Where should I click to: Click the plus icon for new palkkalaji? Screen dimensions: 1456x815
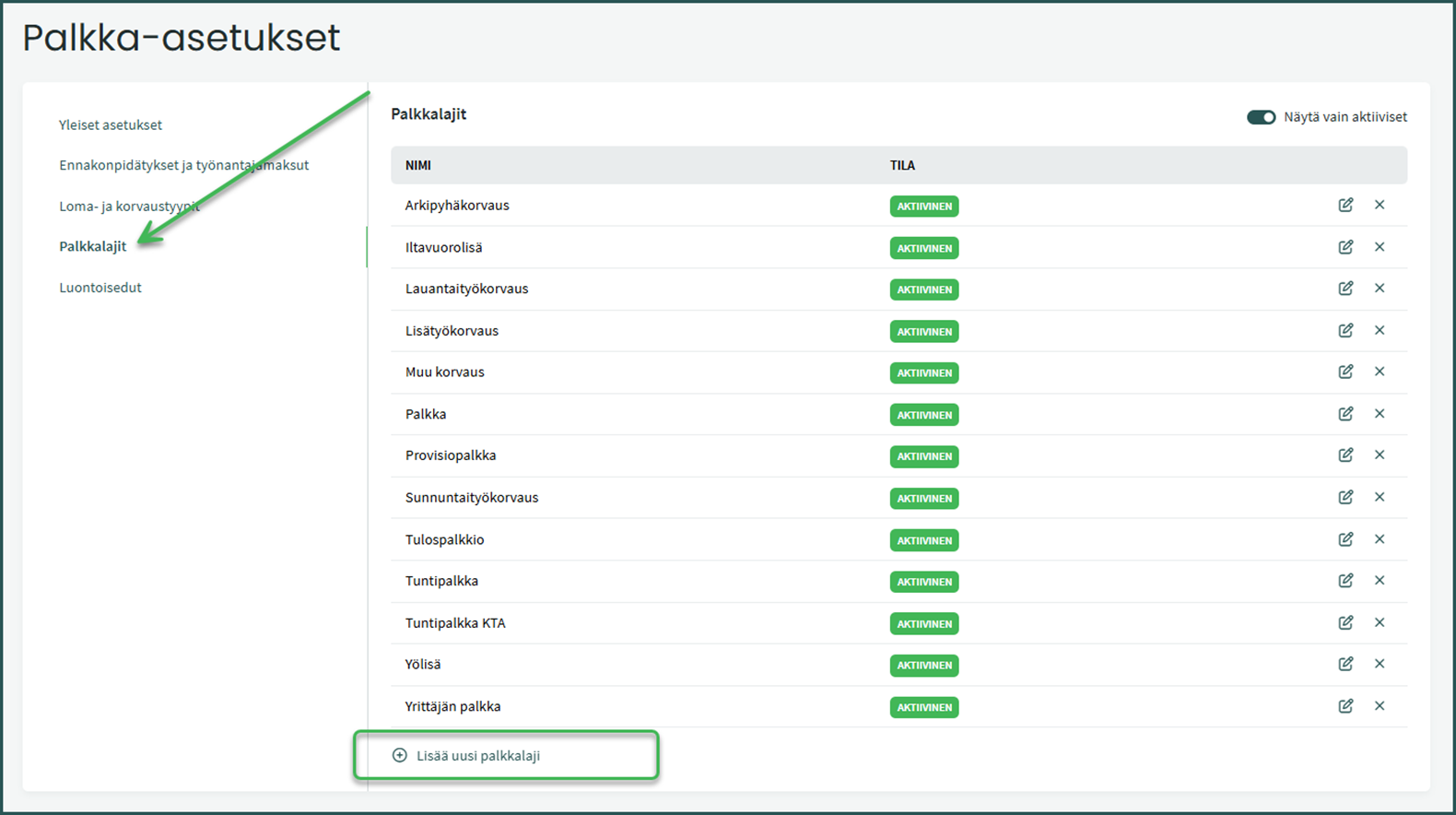pyautogui.click(x=399, y=755)
